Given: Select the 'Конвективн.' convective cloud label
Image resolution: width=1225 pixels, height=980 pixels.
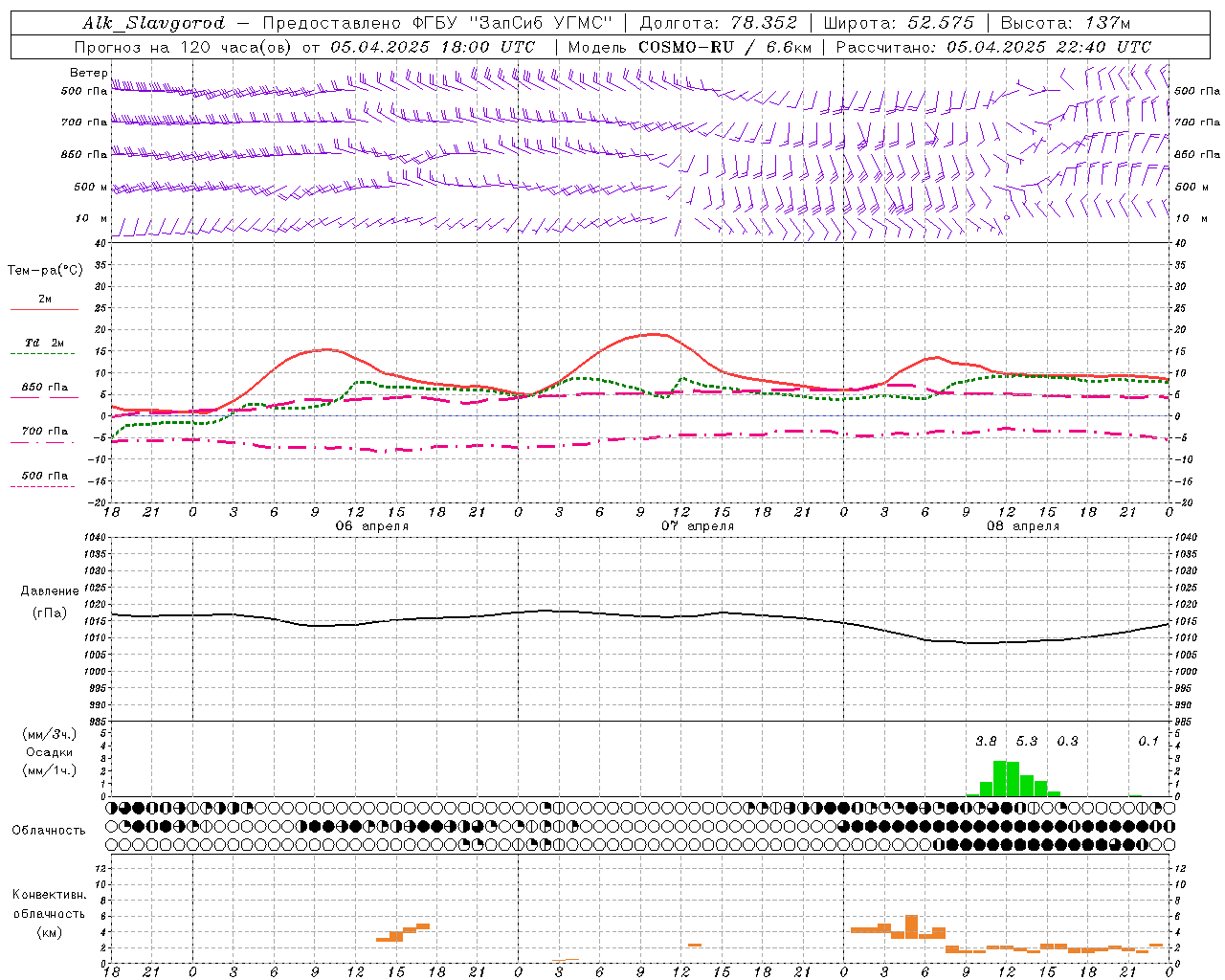Looking at the screenshot, I should [50, 895].
